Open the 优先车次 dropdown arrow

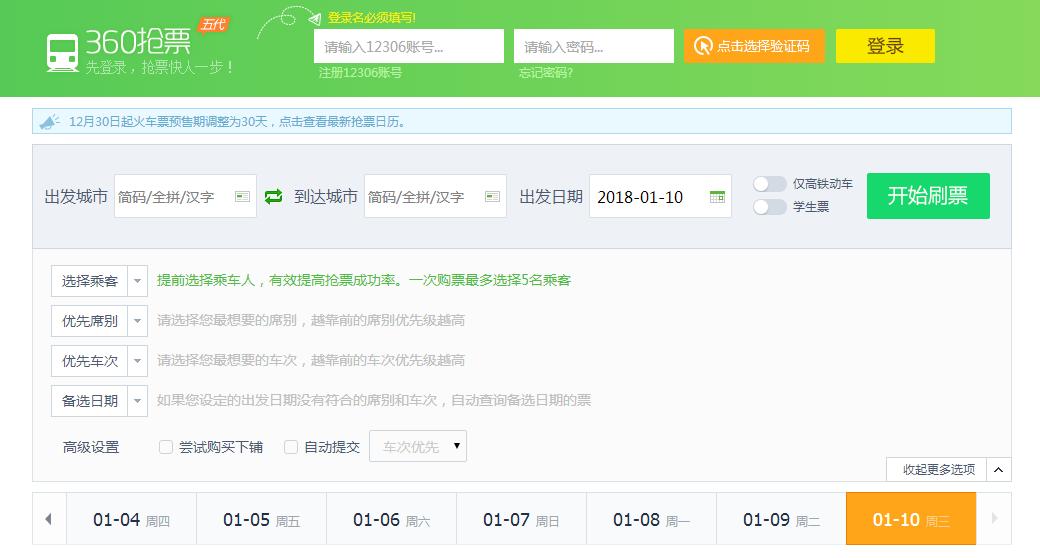tap(137, 361)
